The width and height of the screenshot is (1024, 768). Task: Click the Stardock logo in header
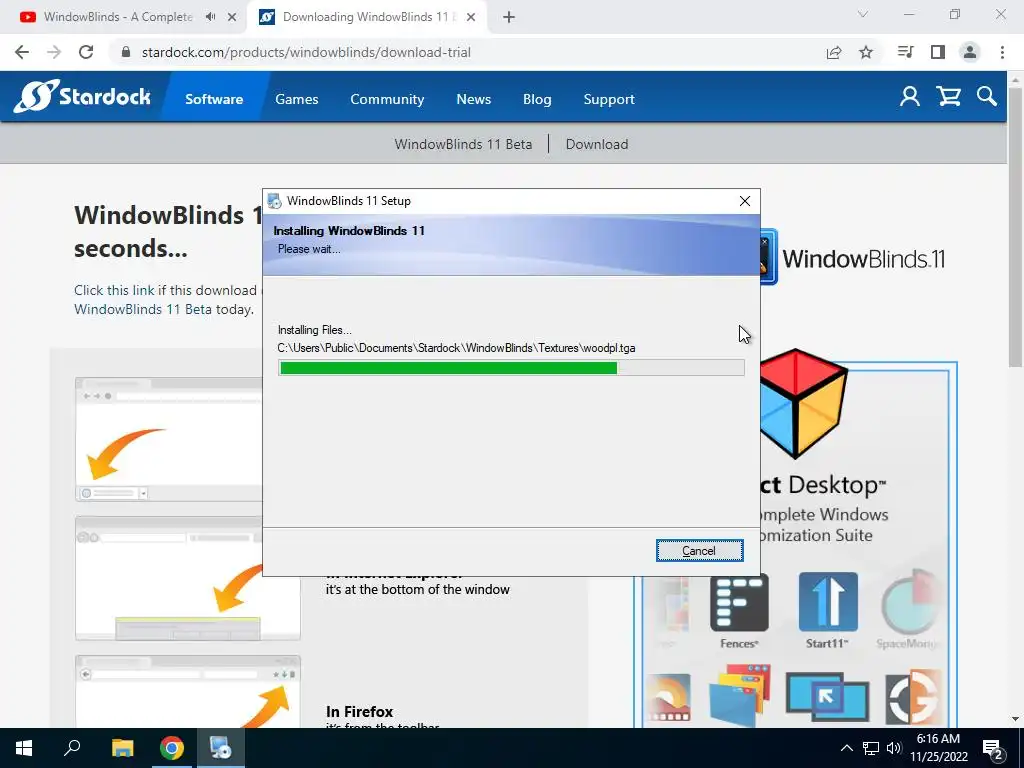(x=82, y=97)
